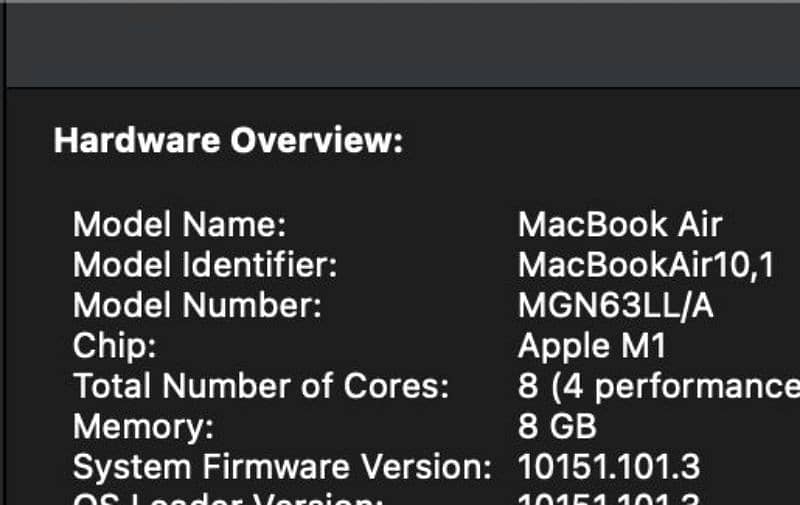
Task: Click the MacBookAir10,1 identifier value
Action: pyautogui.click(x=645, y=265)
